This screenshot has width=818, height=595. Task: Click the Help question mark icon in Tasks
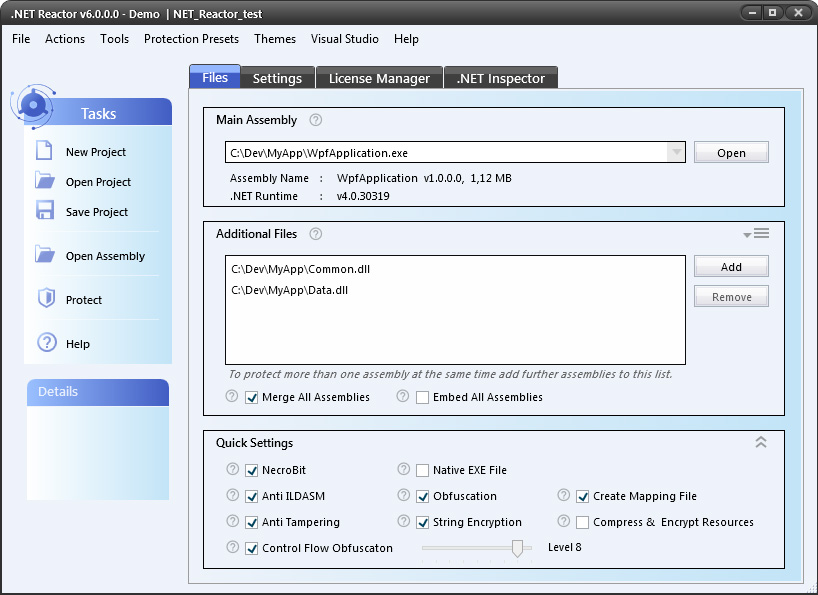[46, 343]
